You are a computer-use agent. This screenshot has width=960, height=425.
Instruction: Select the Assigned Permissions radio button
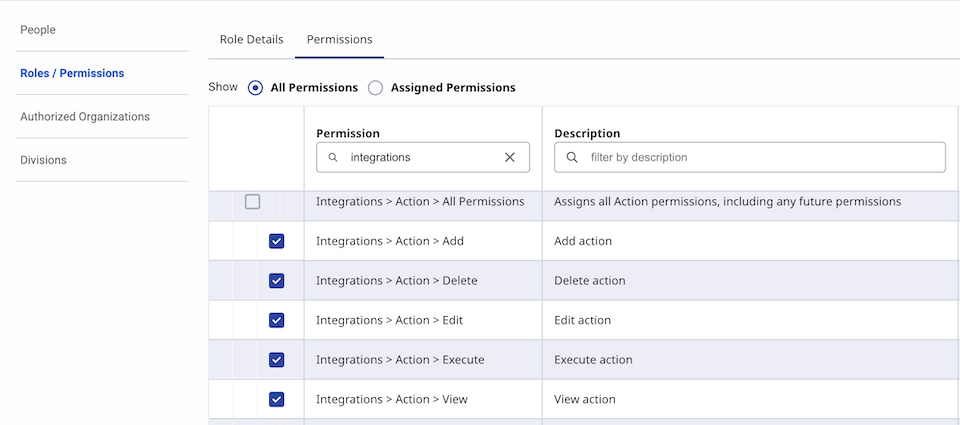[376, 88]
